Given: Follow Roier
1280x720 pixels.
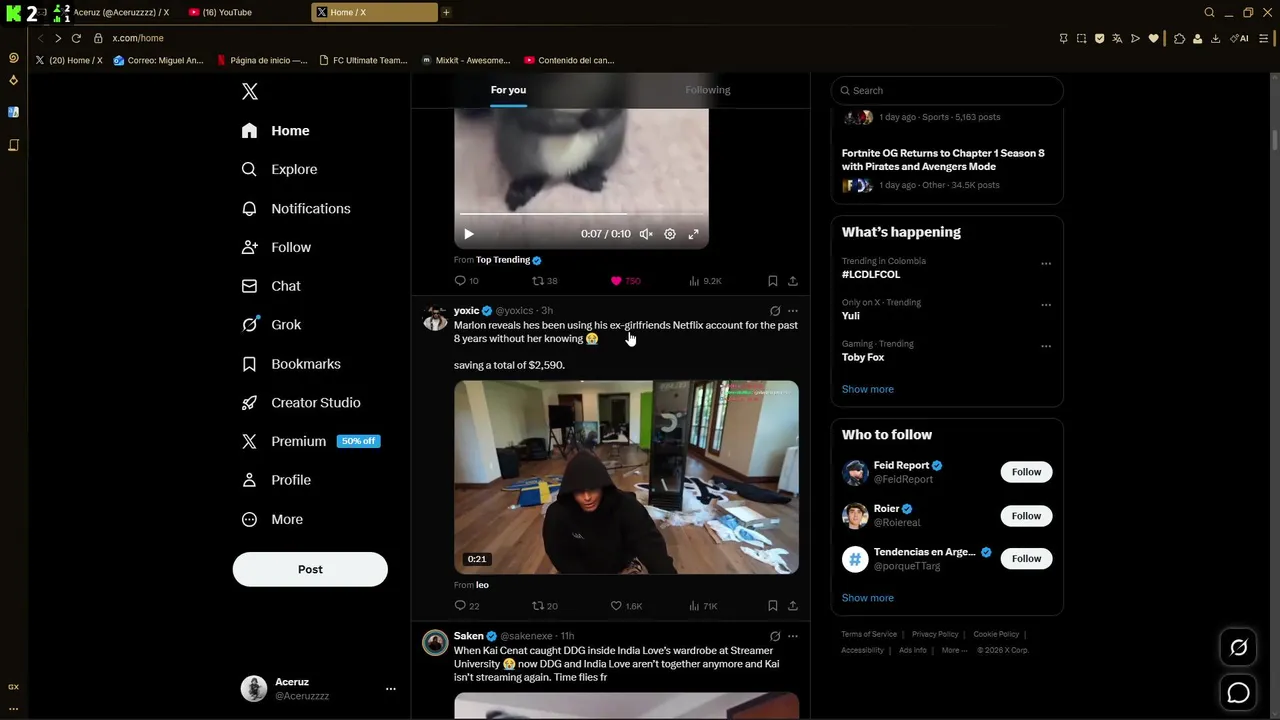Looking at the screenshot, I should (1026, 516).
